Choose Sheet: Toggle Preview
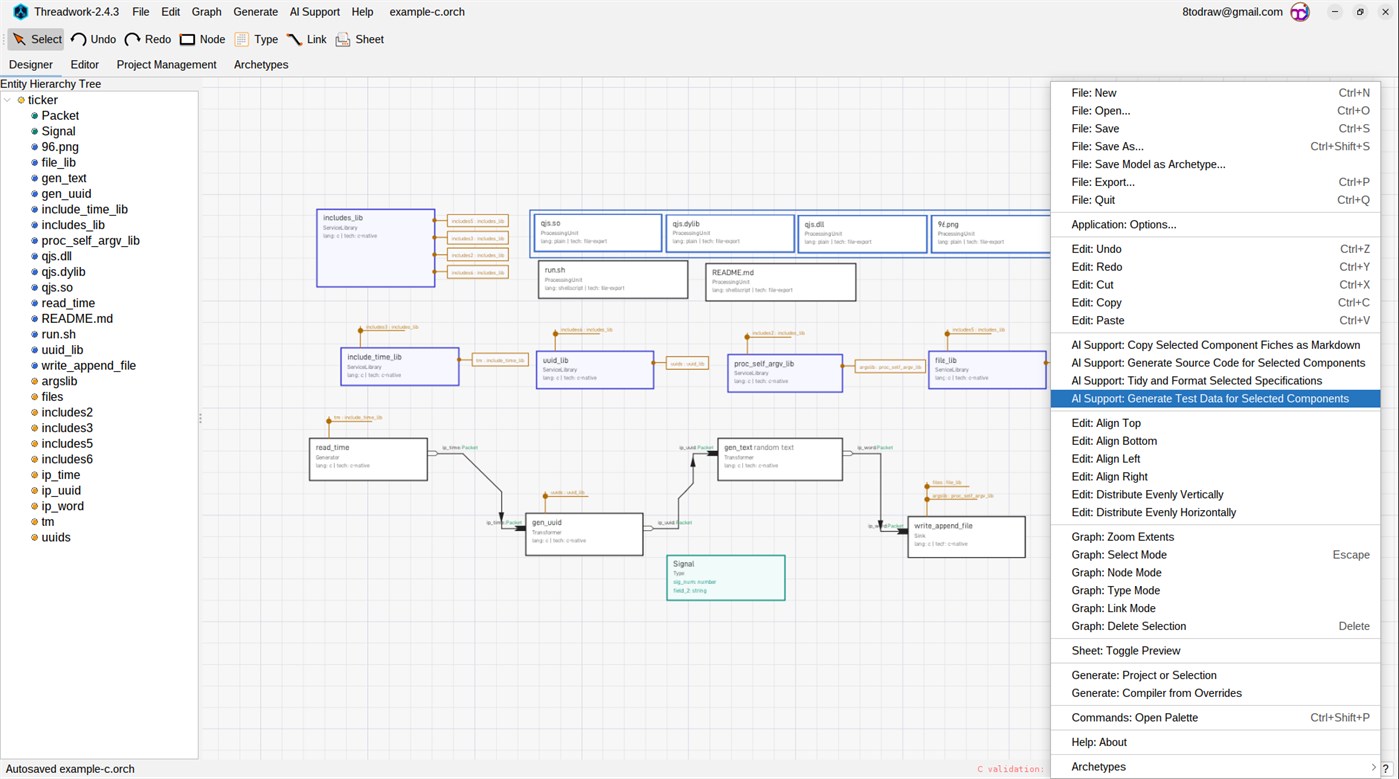Screen dimensions: 1399x779 click(x=1215, y=651)
